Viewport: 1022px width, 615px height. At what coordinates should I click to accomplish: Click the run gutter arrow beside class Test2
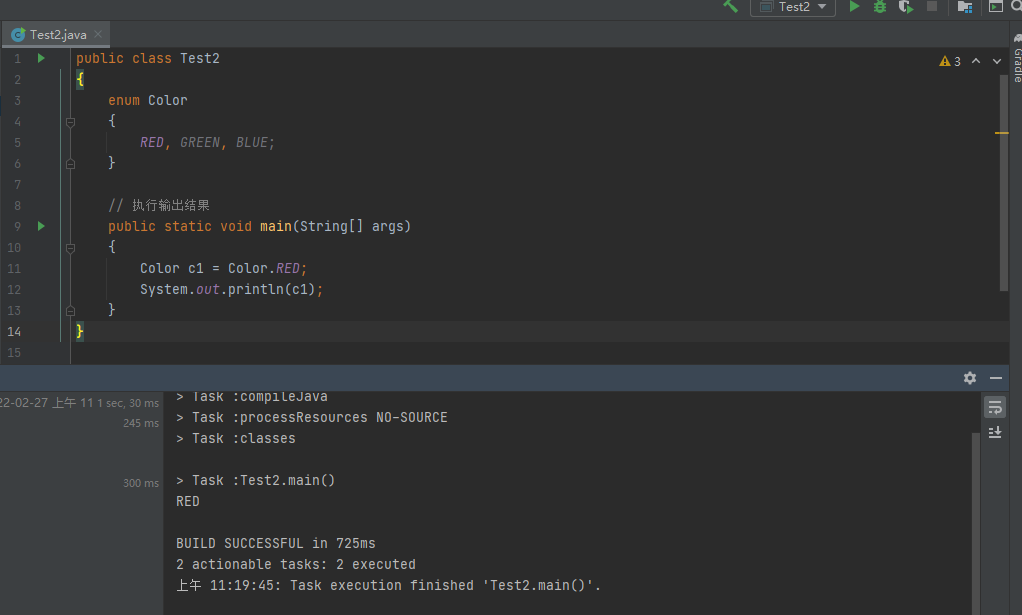click(x=41, y=58)
